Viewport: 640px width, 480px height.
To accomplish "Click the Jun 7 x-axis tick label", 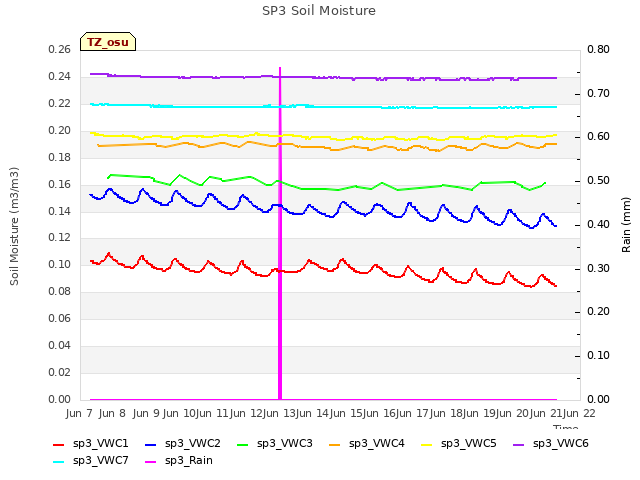I will tap(79, 413).
